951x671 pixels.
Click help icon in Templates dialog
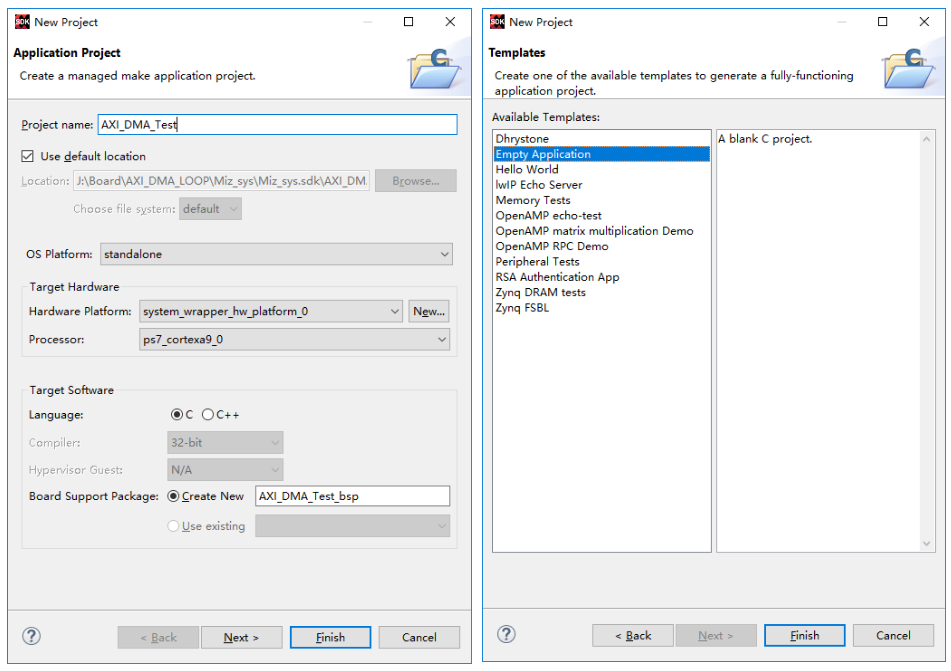(x=506, y=634)
